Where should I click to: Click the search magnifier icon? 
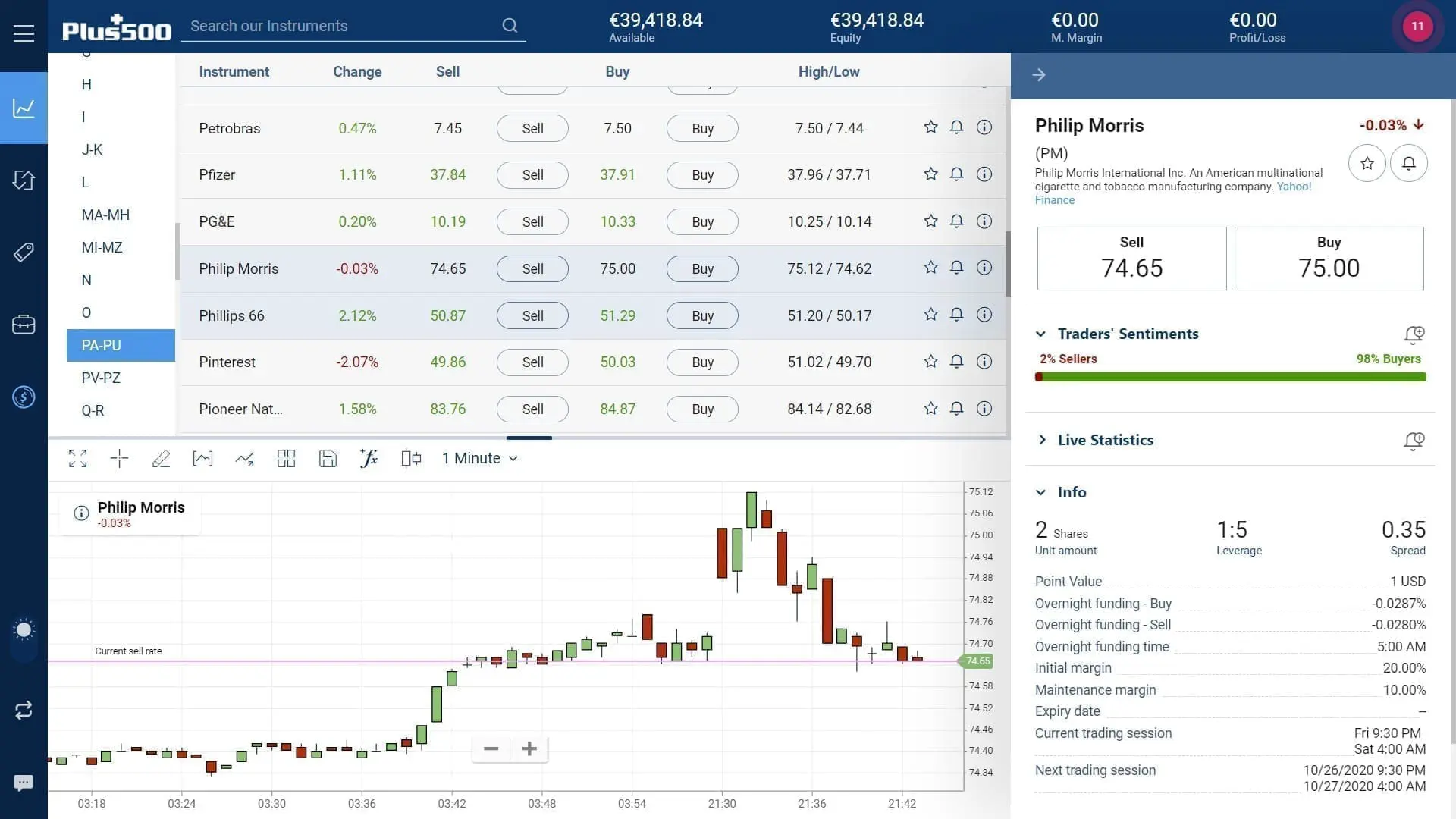(x=510, y=26)
